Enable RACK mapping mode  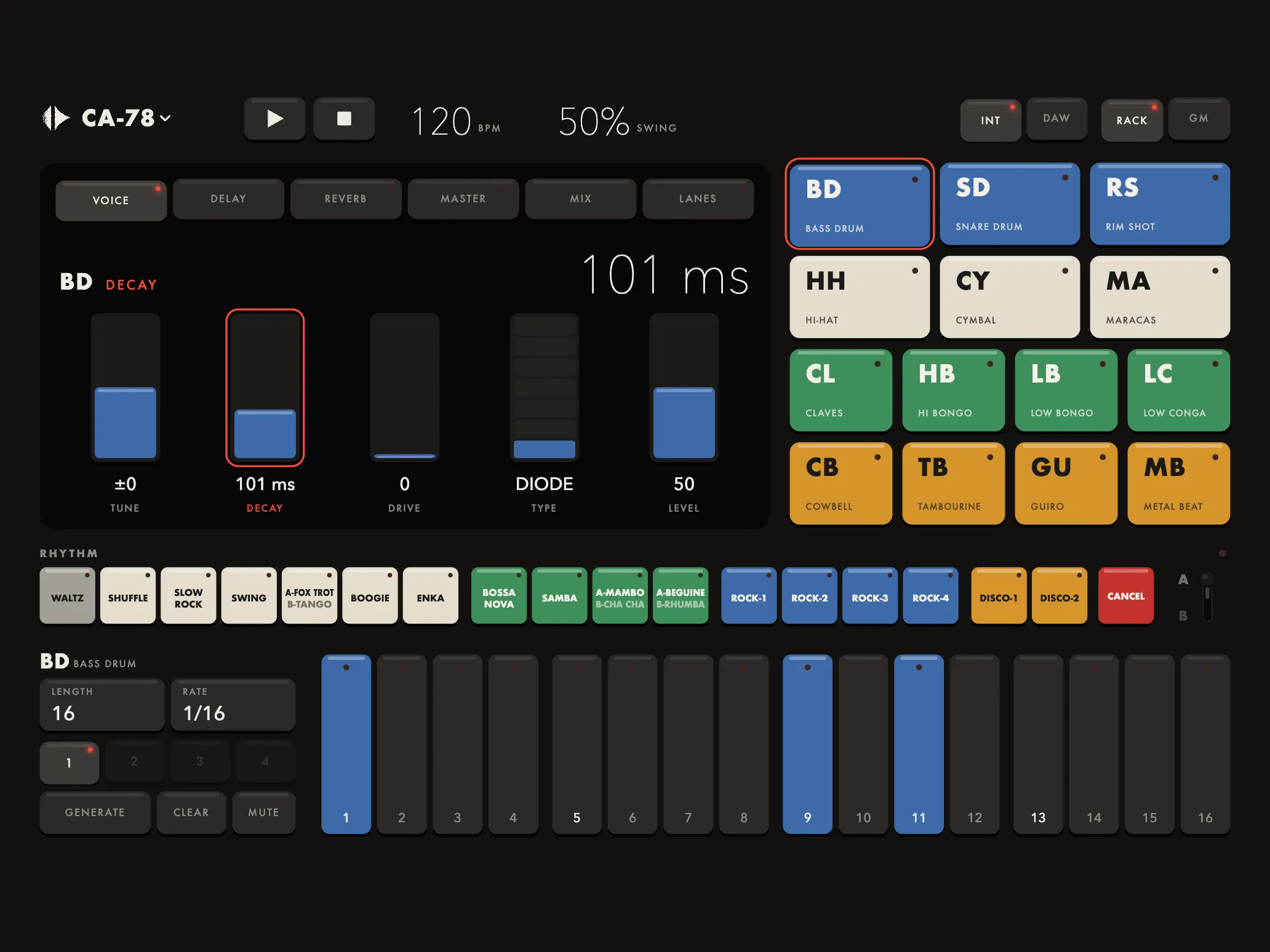point(1132,121)
